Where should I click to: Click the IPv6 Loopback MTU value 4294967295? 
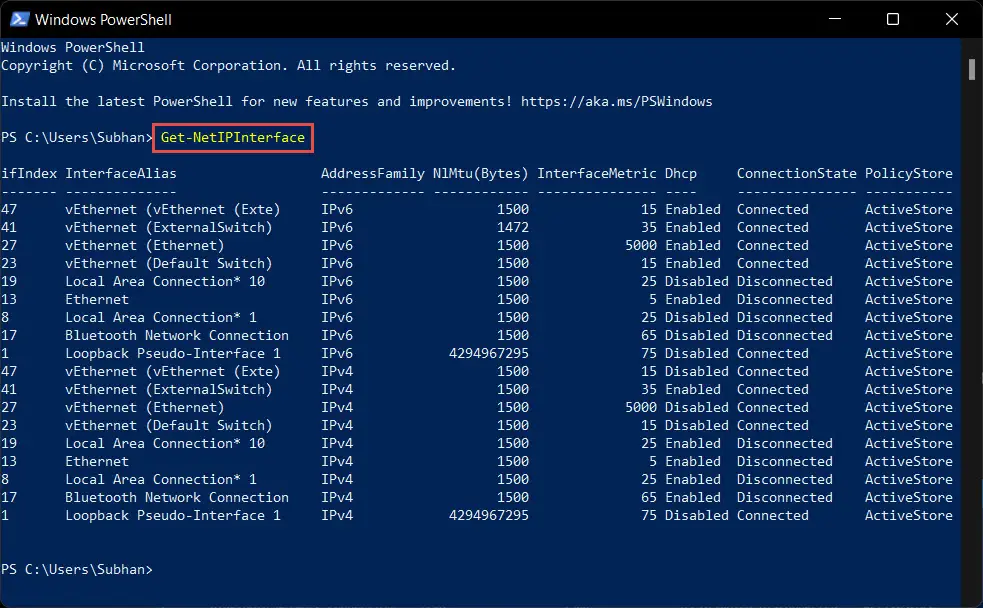(x=488, y=354)
